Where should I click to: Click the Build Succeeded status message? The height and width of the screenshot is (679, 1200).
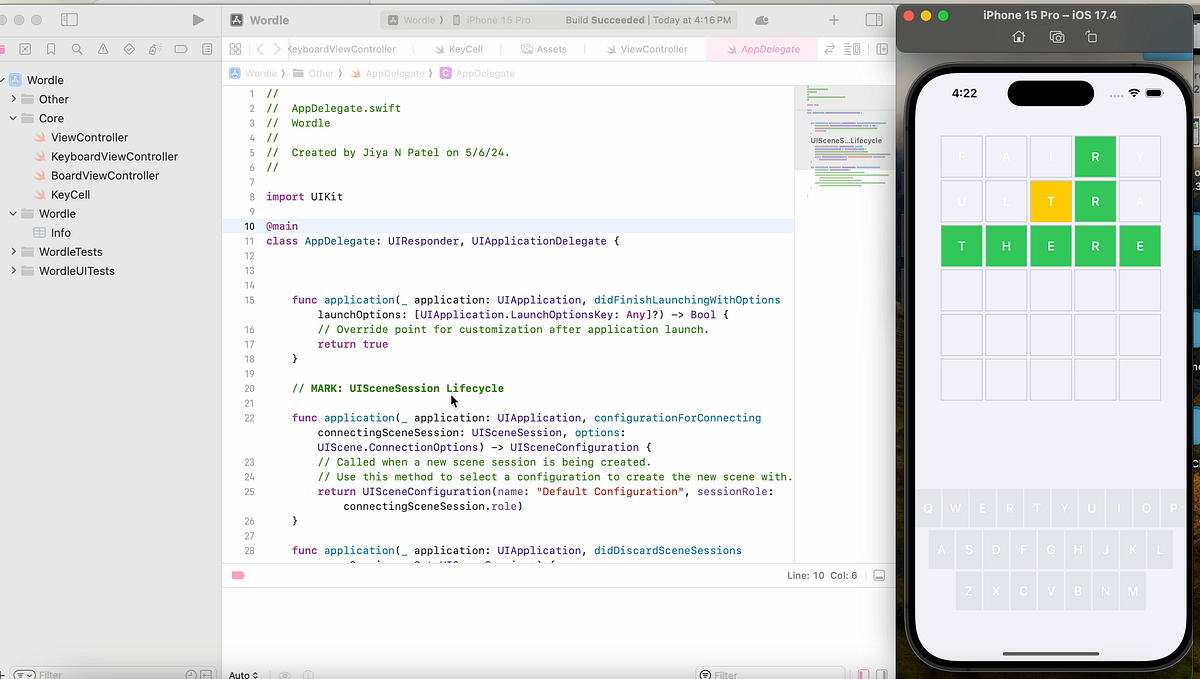(x=603, y=19)
